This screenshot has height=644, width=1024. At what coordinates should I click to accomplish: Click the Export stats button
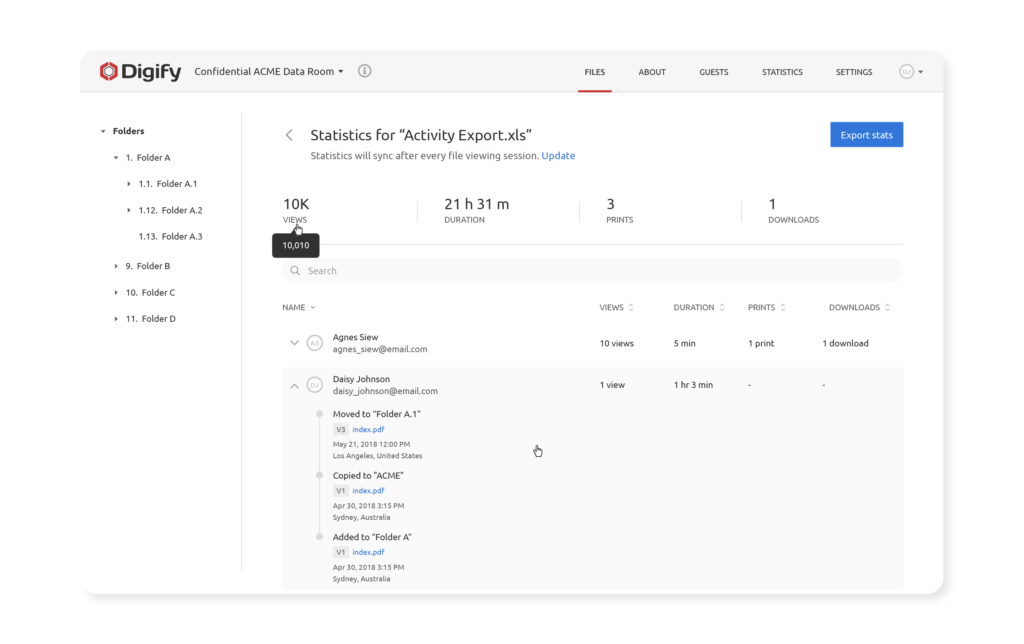click(x=866, y=135)
